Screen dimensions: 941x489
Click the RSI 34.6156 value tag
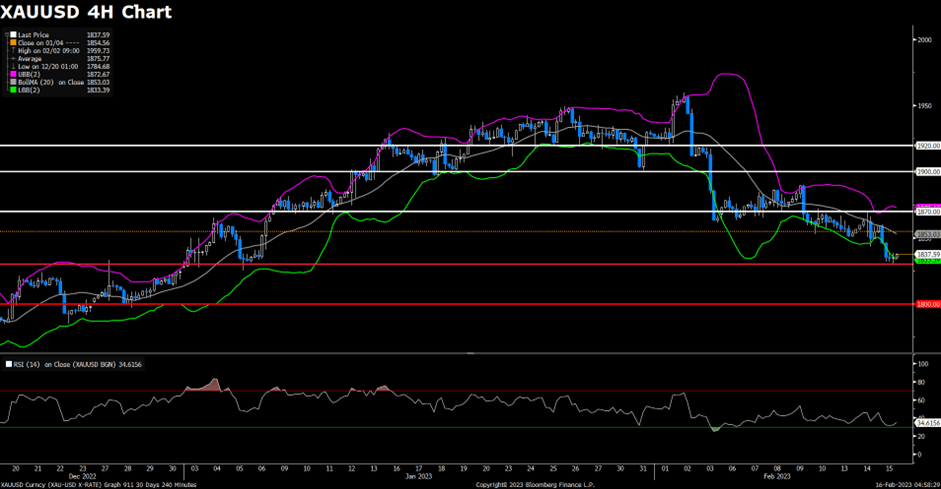(x=927, y=423)
